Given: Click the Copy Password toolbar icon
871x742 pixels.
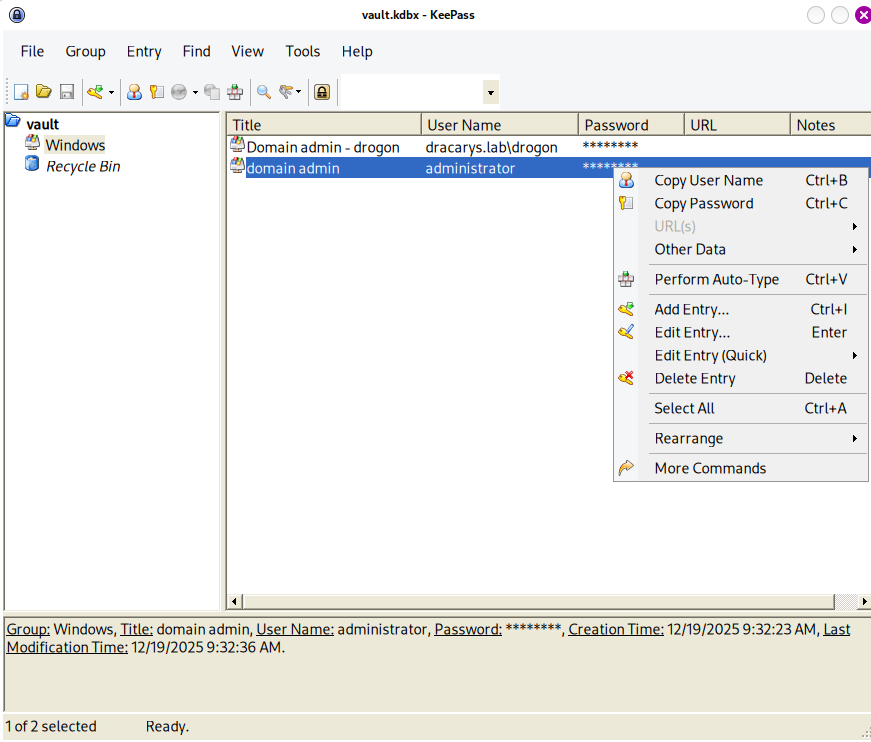Looking at the screenshot, I should [157, 92].
